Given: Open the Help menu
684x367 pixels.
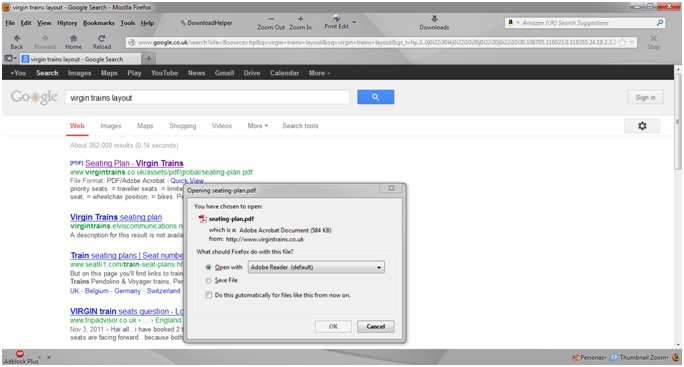Looking at the screenshot, I should (147, 23).
